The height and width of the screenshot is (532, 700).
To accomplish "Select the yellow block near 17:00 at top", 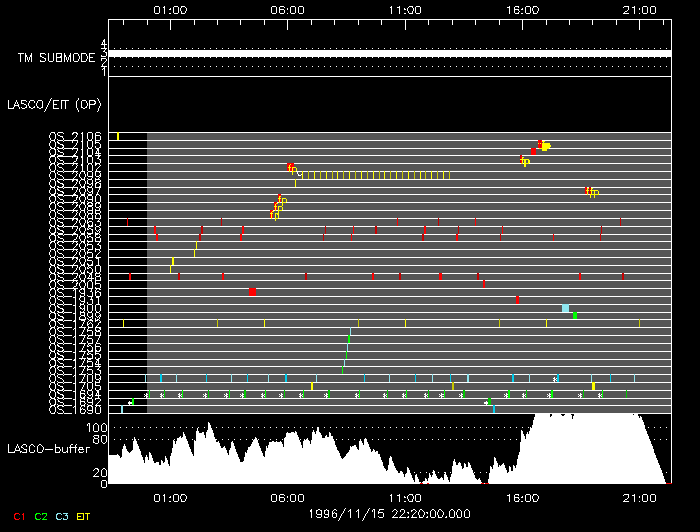I will coord(546,146).
